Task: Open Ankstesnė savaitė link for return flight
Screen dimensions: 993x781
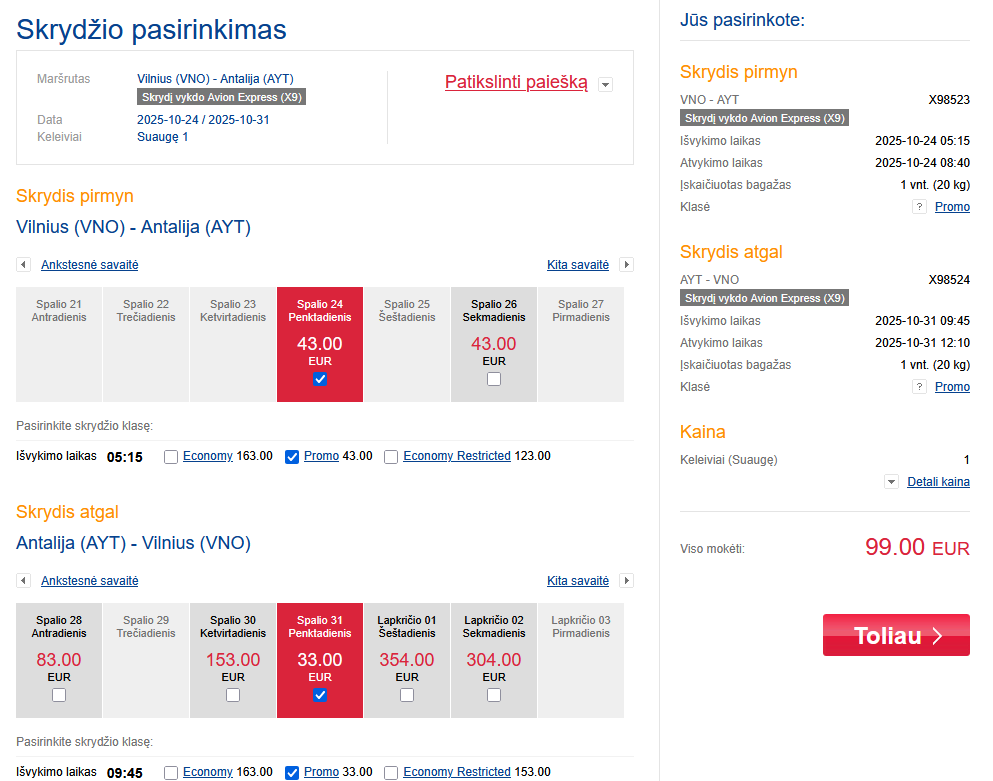Action: (90, 581)
